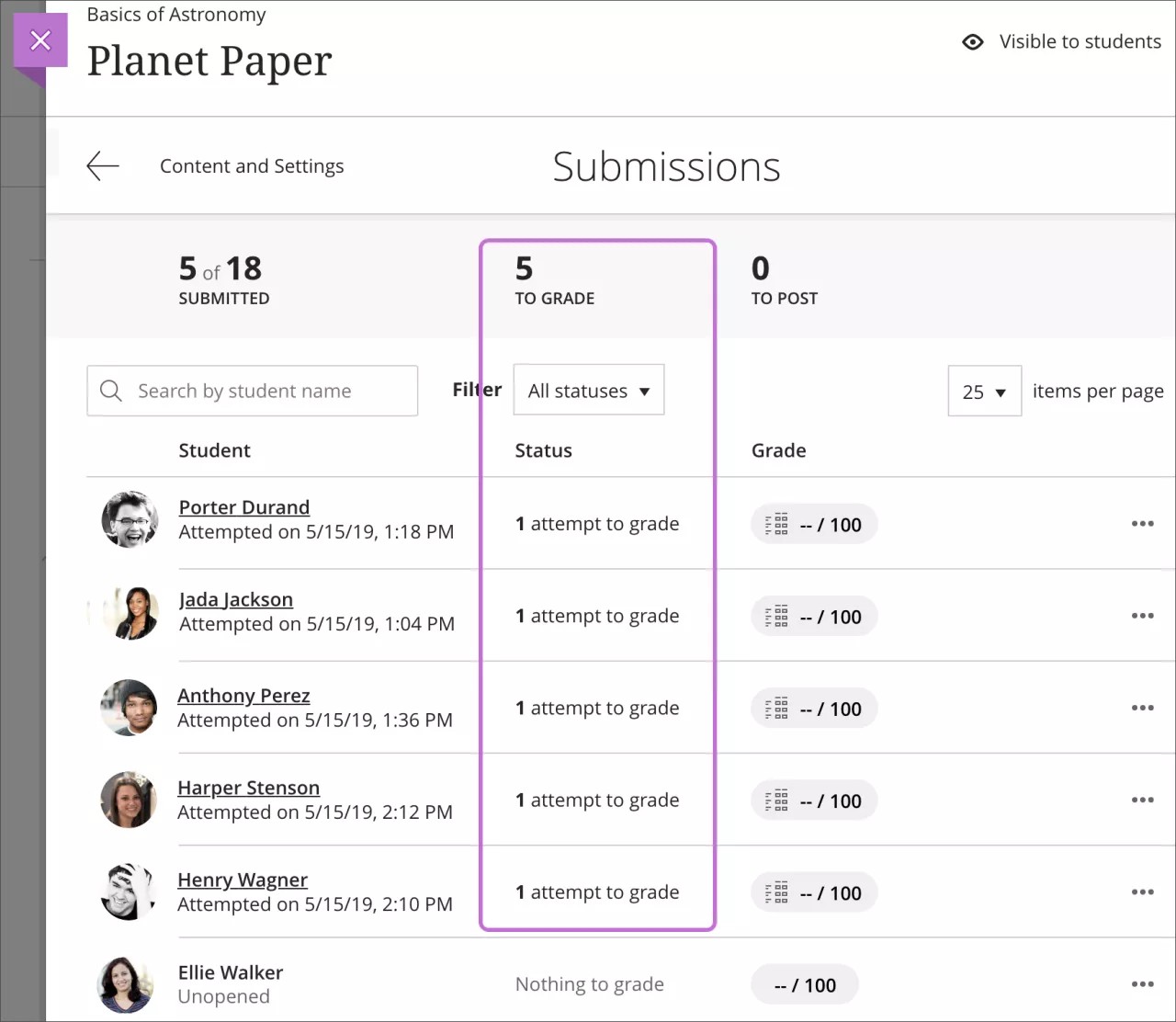Open Harper Stenson's submission
Screen dimensions: 1176x1022
coord(248,787)
